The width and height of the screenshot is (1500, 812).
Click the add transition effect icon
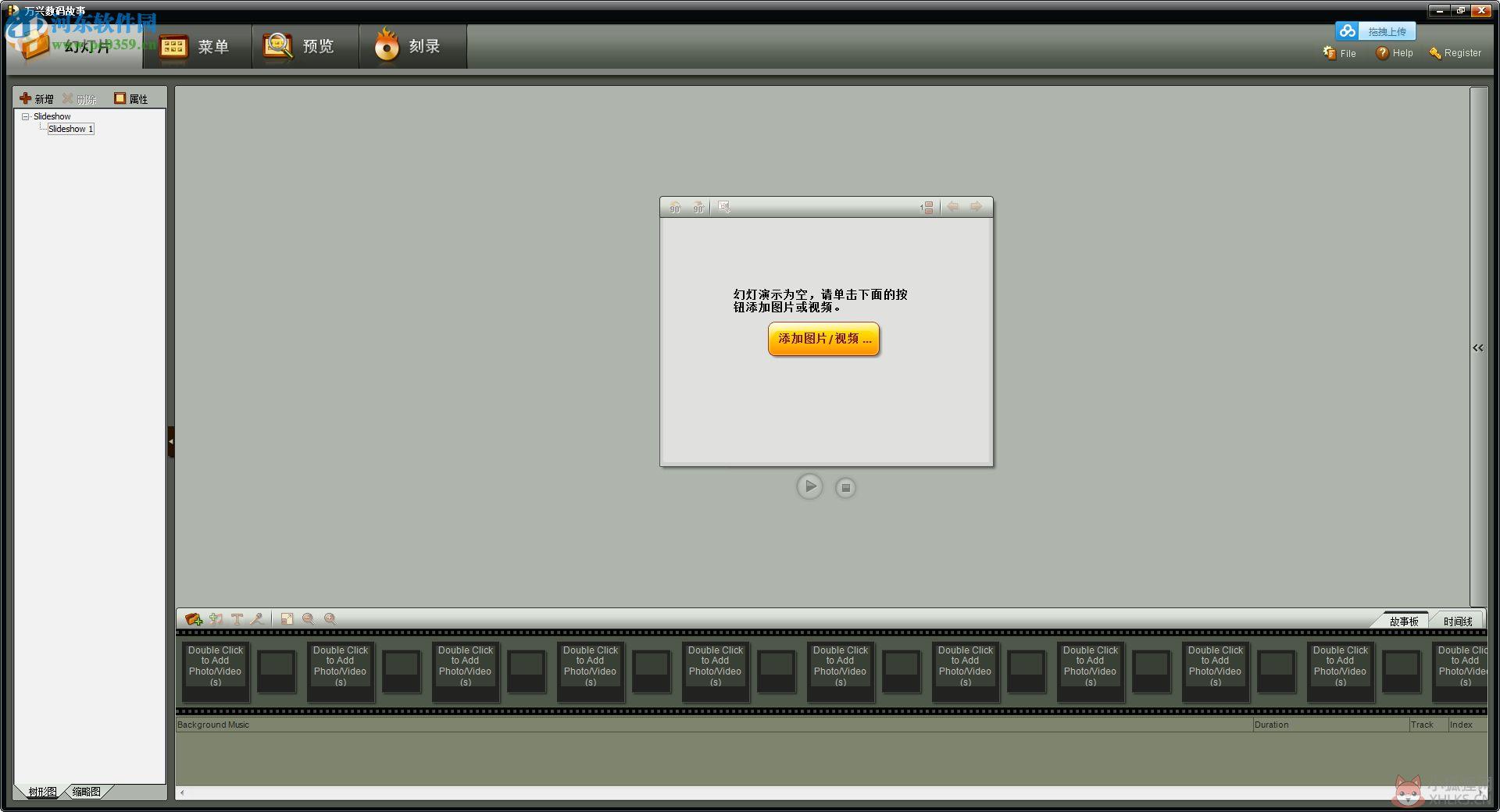coord(216,619)
